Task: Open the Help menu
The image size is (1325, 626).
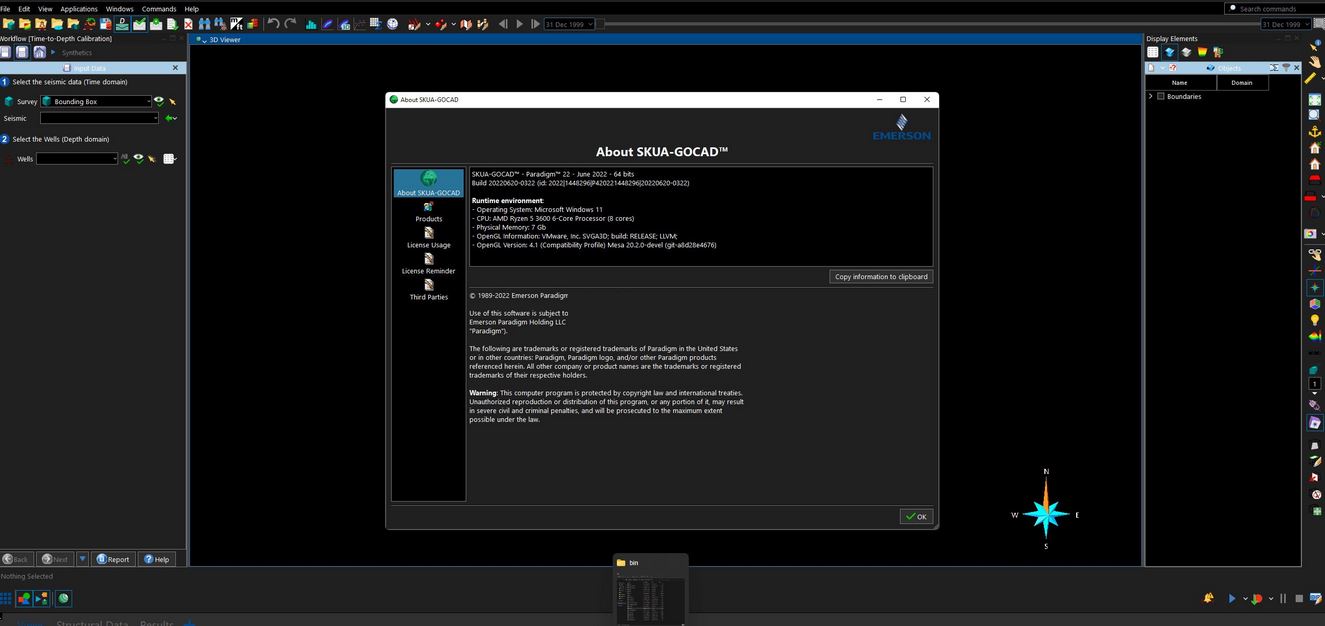Action: click(x=192, y=9)
